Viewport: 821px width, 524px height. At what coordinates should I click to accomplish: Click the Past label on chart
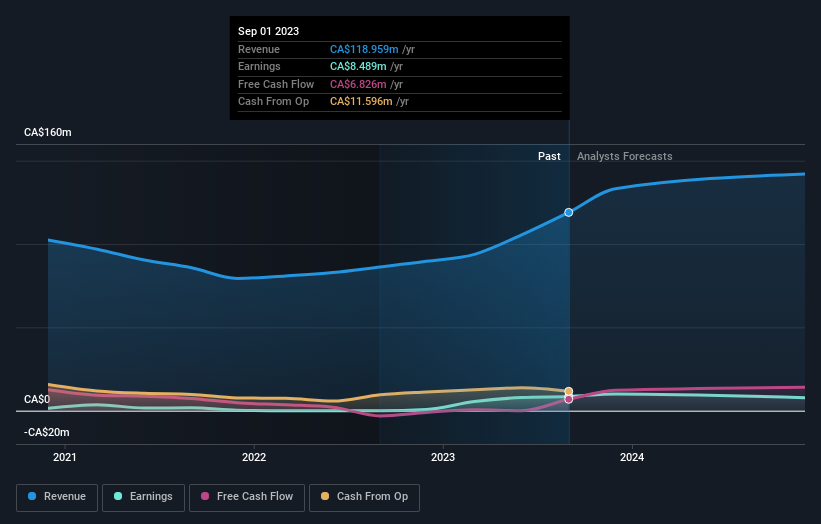(x=549, y=156)
